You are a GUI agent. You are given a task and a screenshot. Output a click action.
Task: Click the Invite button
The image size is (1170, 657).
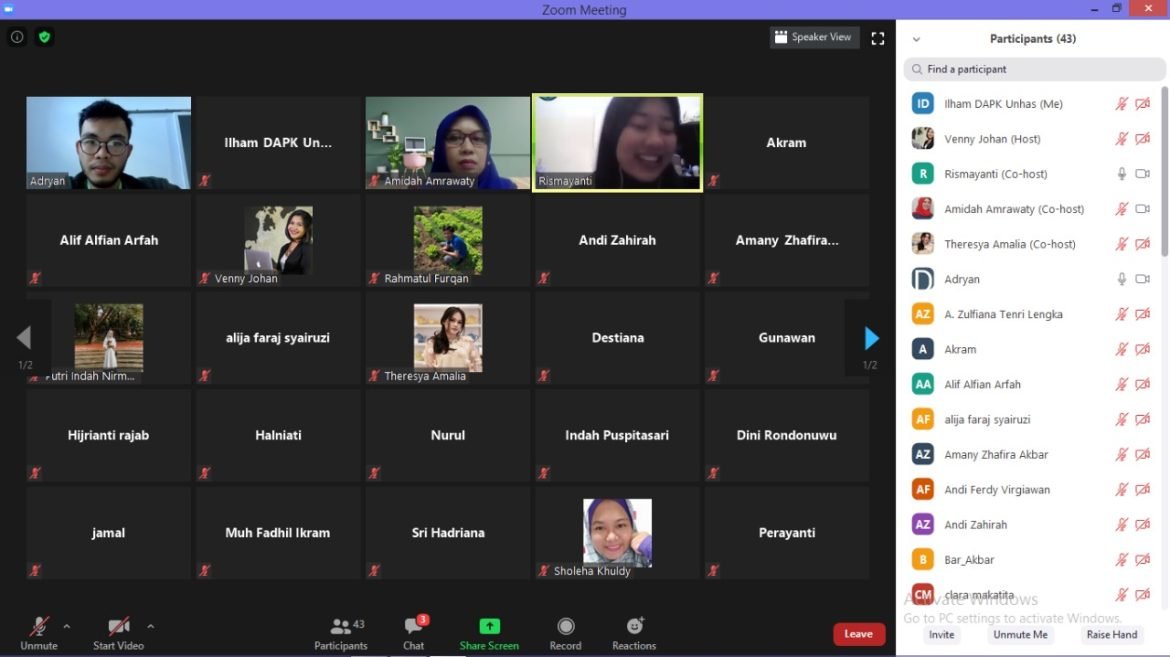(x=941, y=635)
